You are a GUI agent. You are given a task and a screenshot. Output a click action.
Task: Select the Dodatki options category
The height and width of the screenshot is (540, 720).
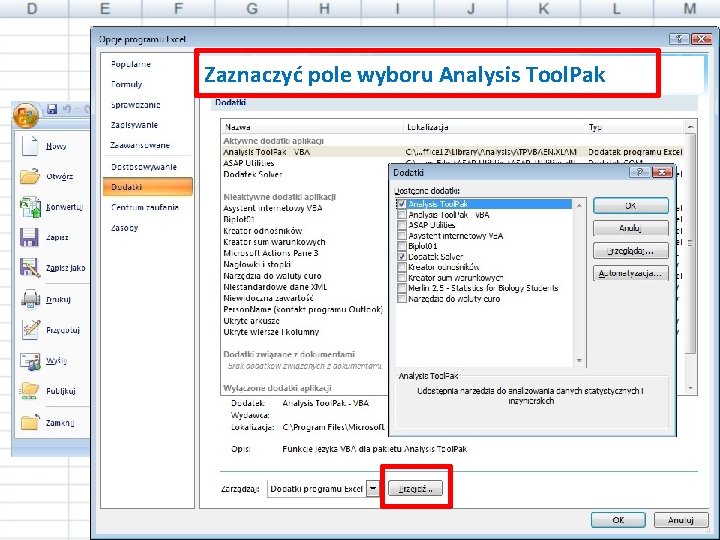(x=147, y=187)
